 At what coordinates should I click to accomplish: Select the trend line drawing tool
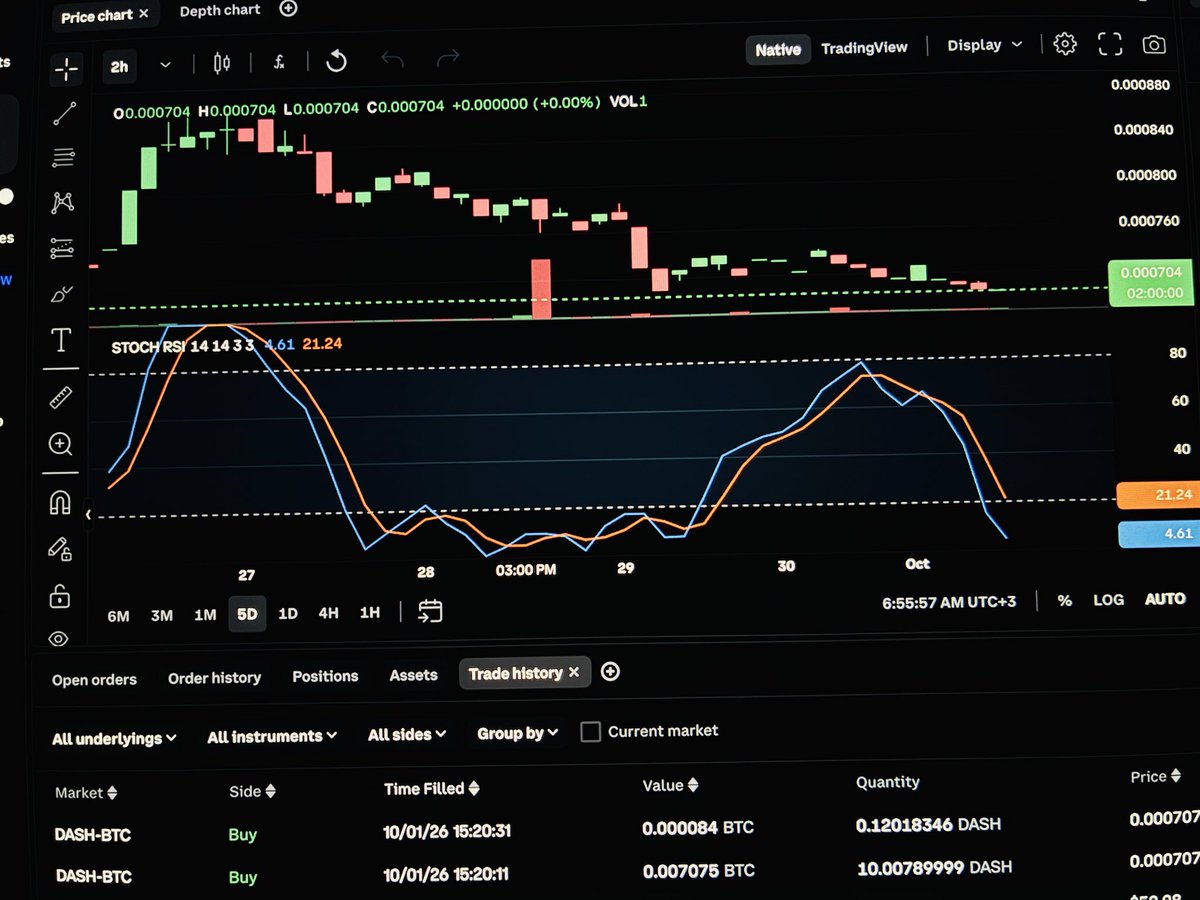(x=64, y=113)
